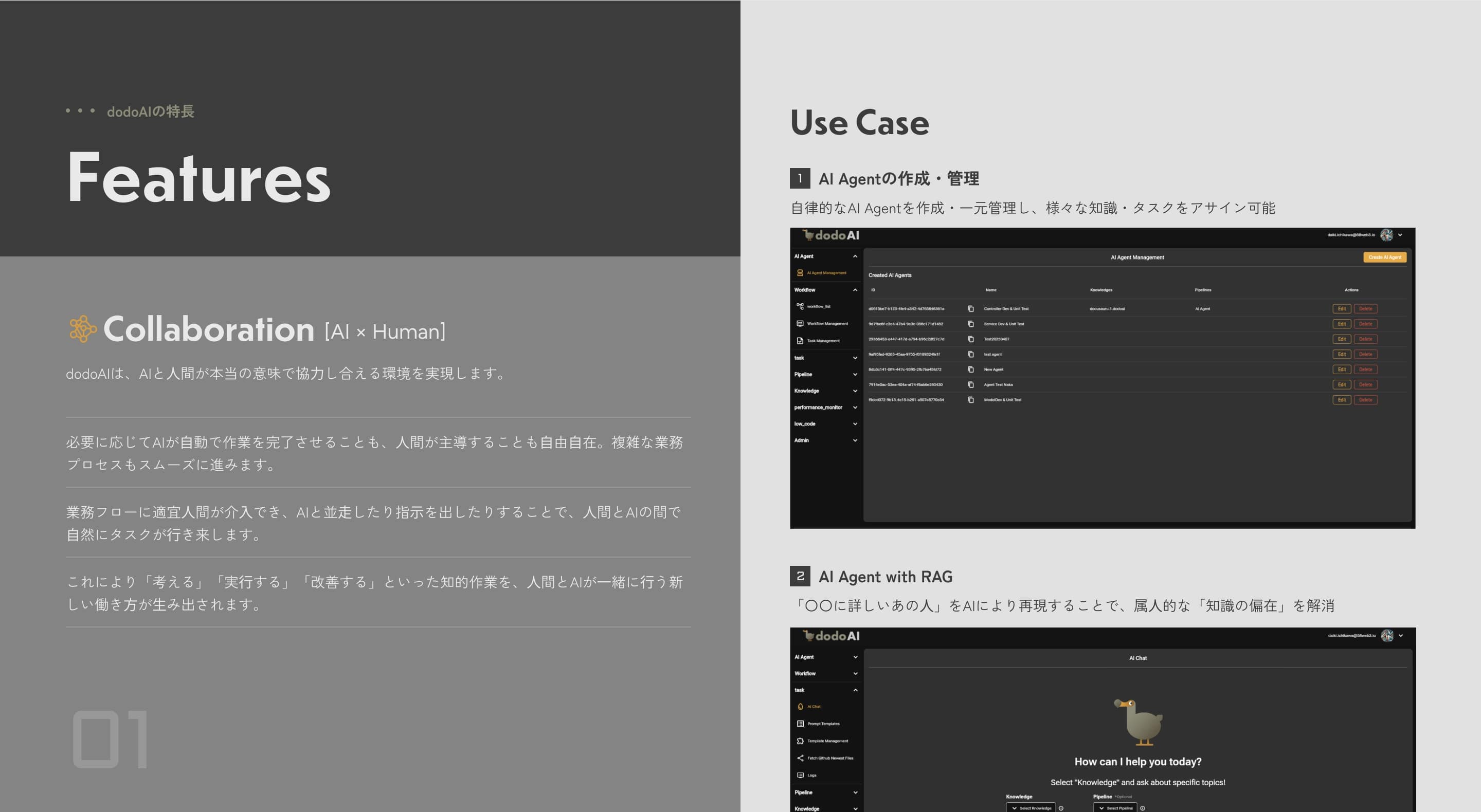The image size is (1481, 812).
Task: Expand task section in Agent Management screenshot
Action: [855, 358]
